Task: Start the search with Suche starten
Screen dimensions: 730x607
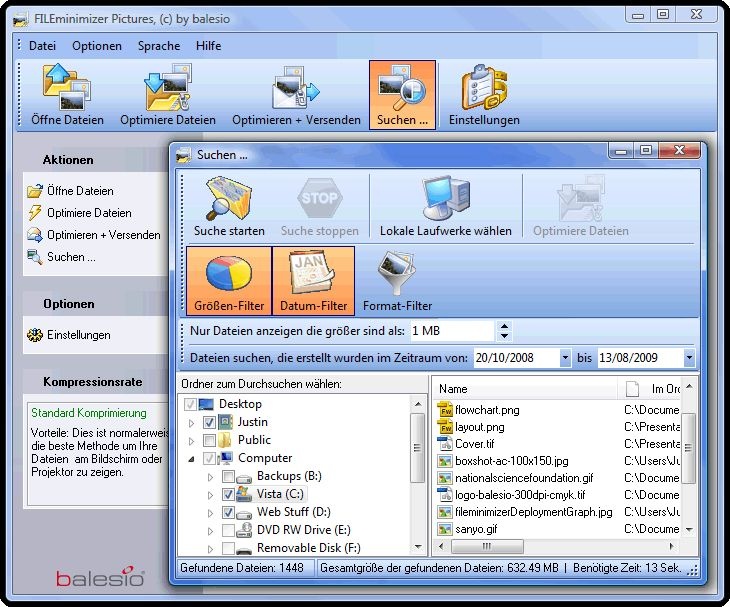Action: [229, 198]
